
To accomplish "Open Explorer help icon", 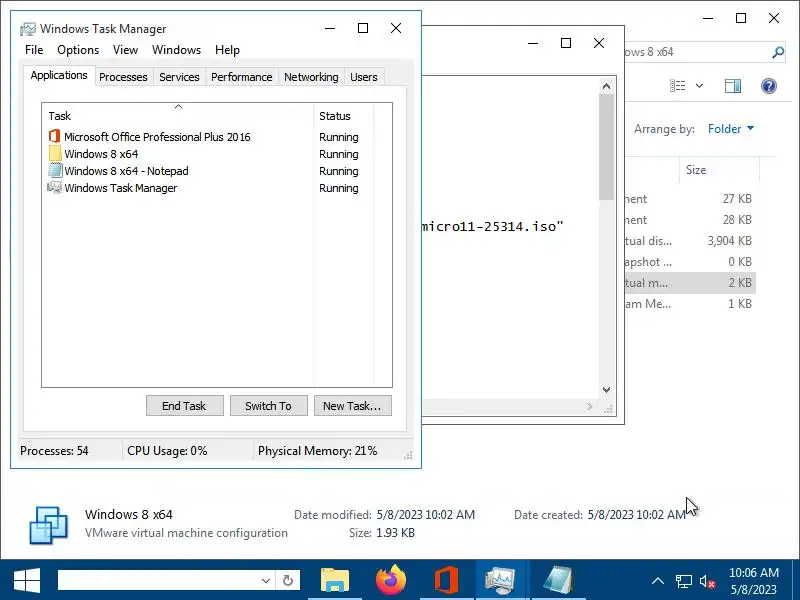I will 769,86.
